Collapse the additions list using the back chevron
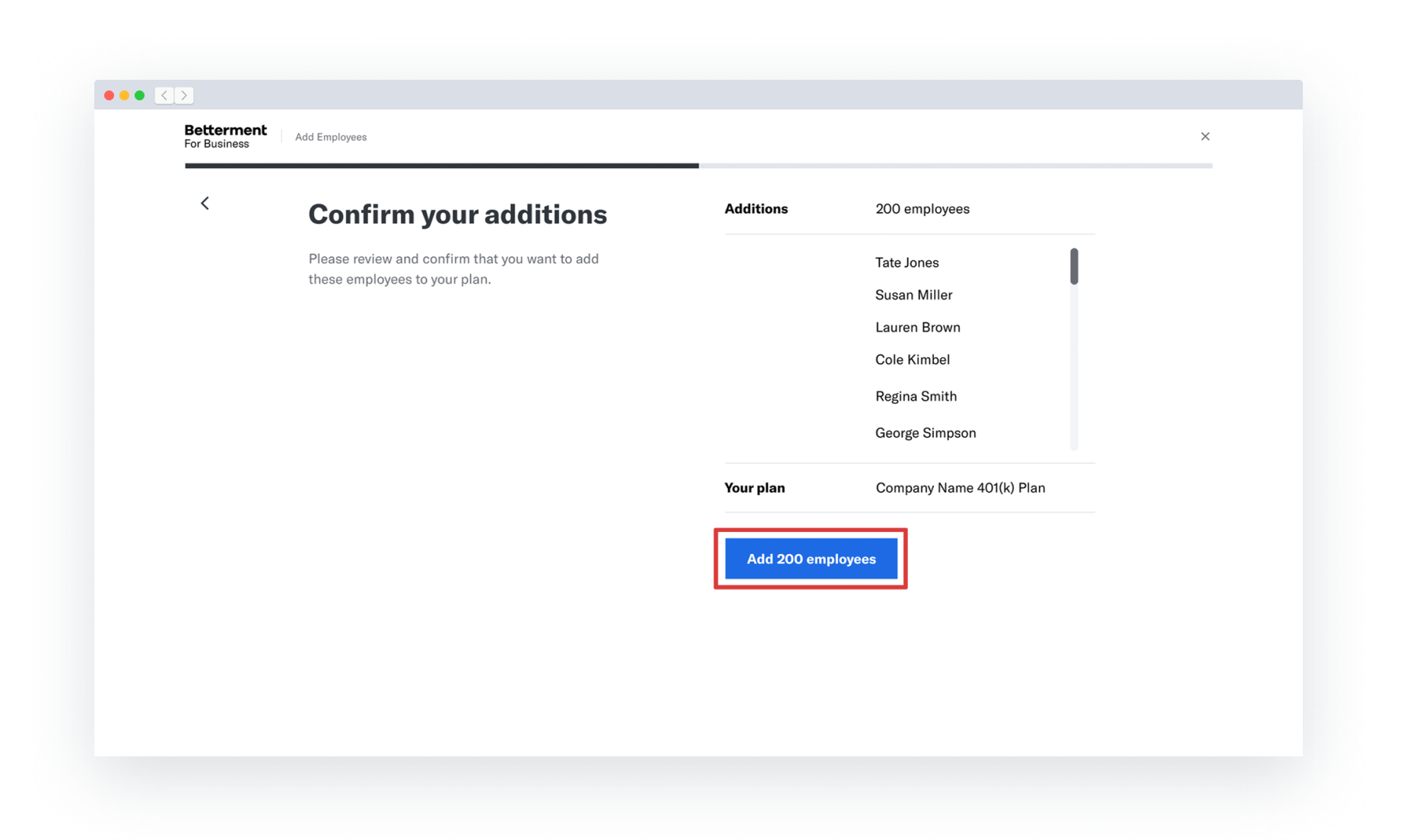 205,203
